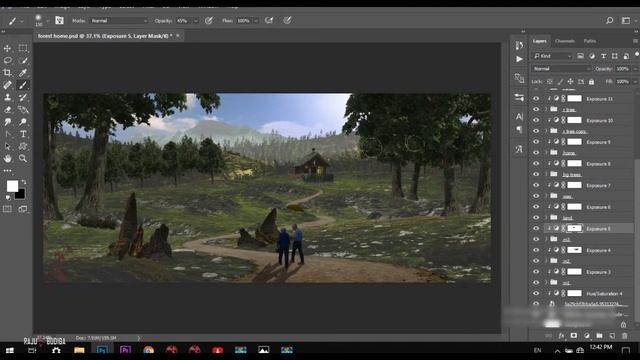Open the Character panel icon
This screenshot has width=640, height=360.
tap(519, 117)
